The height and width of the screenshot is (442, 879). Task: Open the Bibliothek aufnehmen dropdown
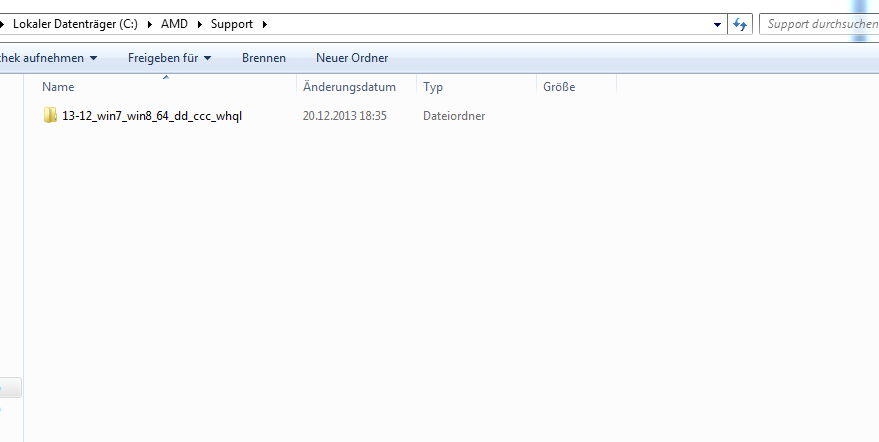(49, 58)
